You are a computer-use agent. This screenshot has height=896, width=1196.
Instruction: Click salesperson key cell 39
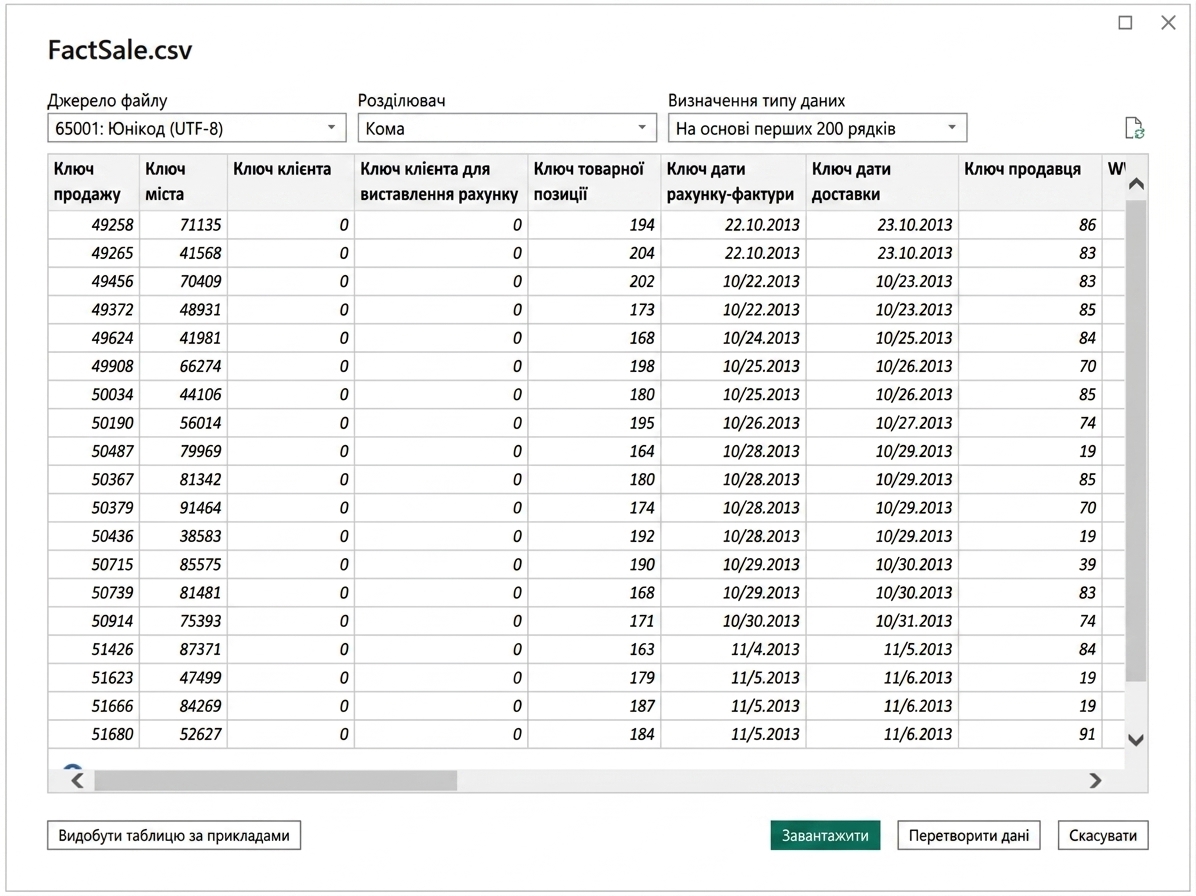click(1030, 564)
